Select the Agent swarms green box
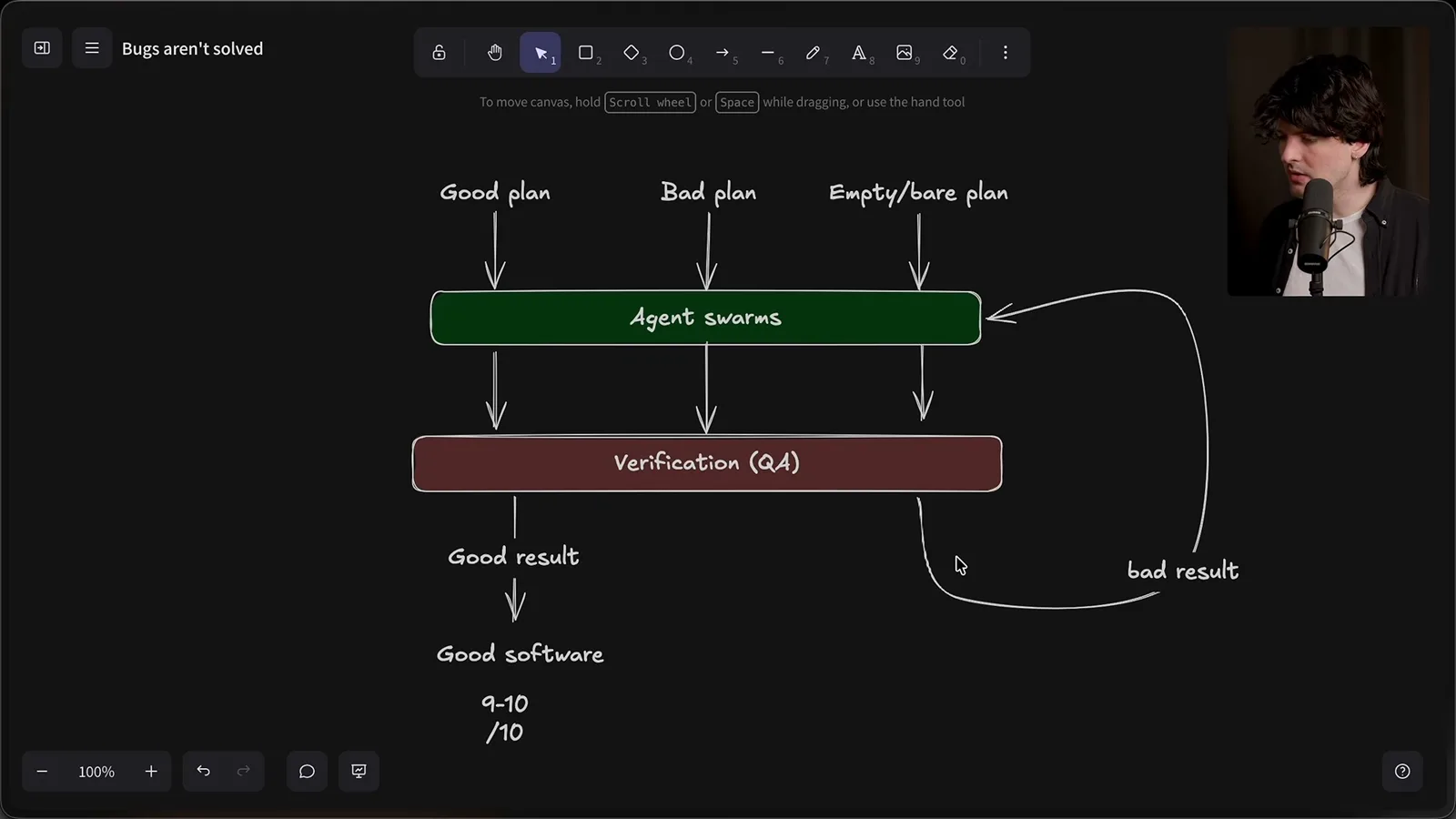1456x819 pixels. 706,318
